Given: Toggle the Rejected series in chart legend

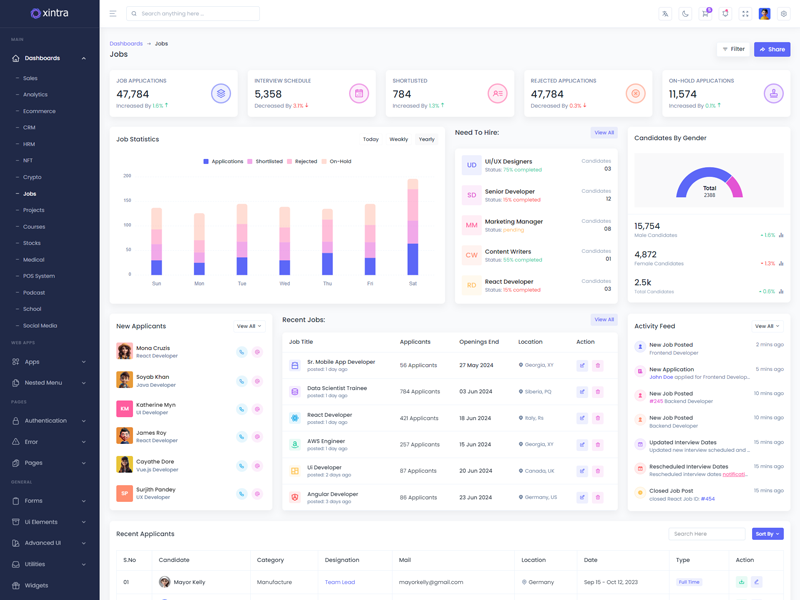Looking at the screenshot, I should click(x=303, y=161).
